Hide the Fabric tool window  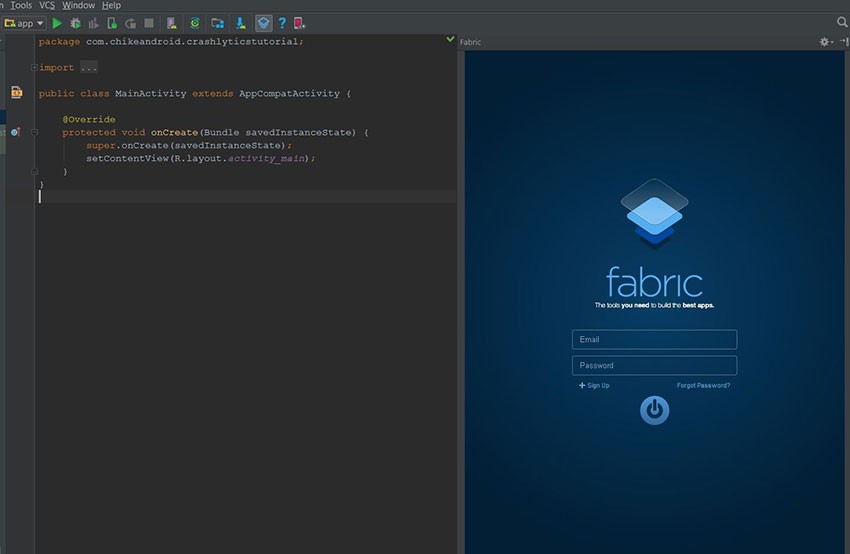click(844, 42)
